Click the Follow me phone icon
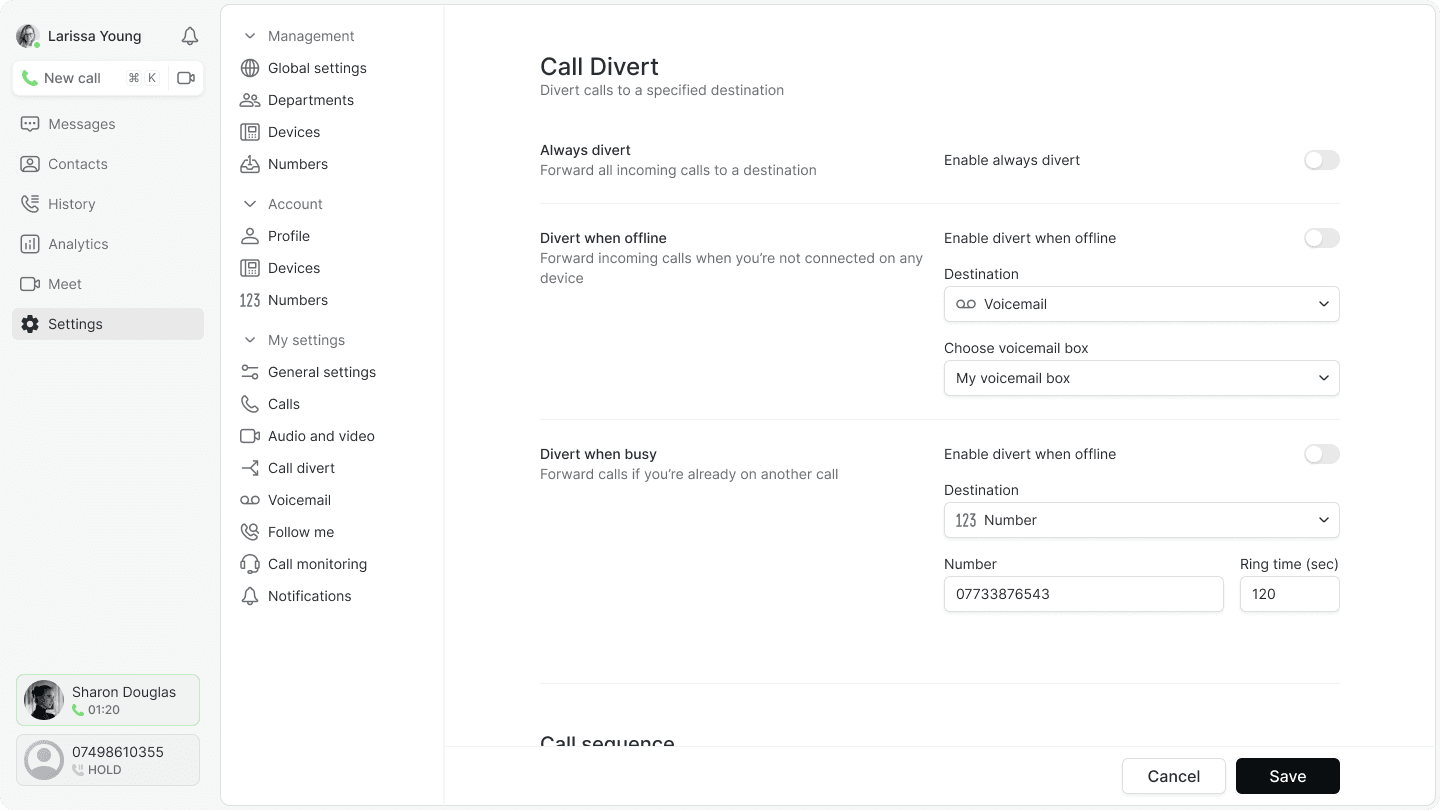Image resolution: width=1440 pixels, height=810 pixels. point(250,532)
